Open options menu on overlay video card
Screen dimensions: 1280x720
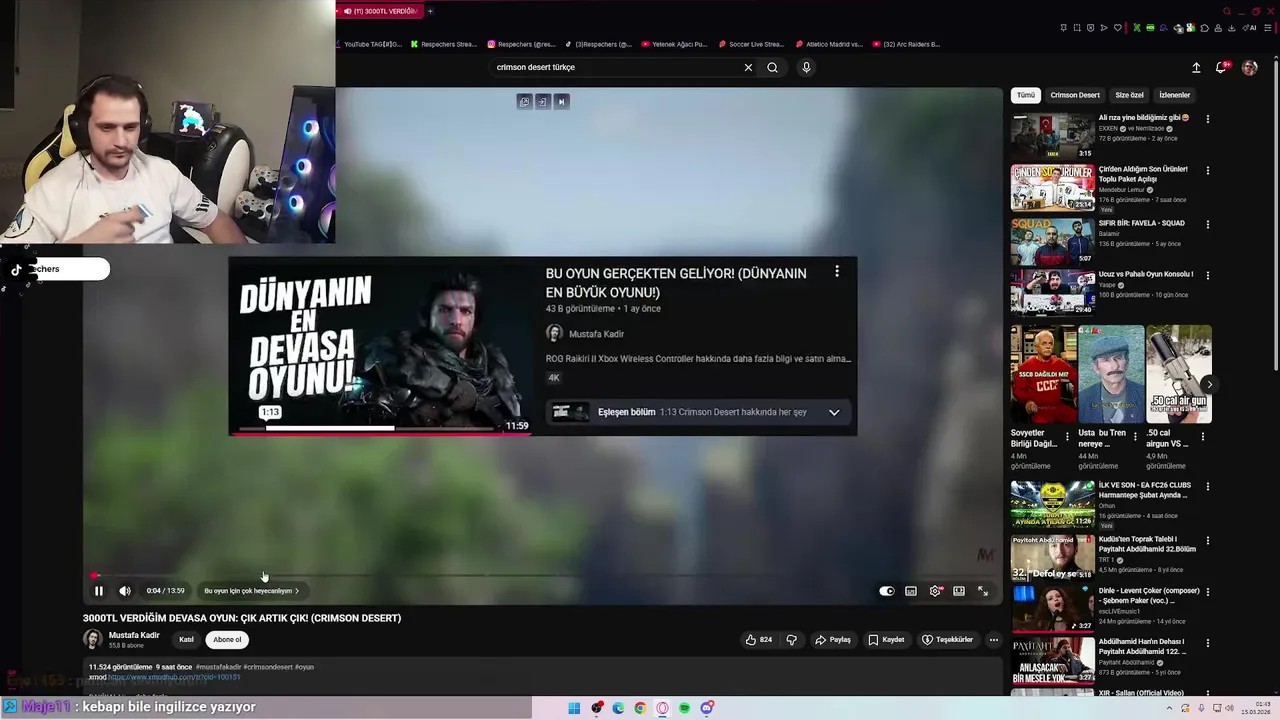click(837, 272)
